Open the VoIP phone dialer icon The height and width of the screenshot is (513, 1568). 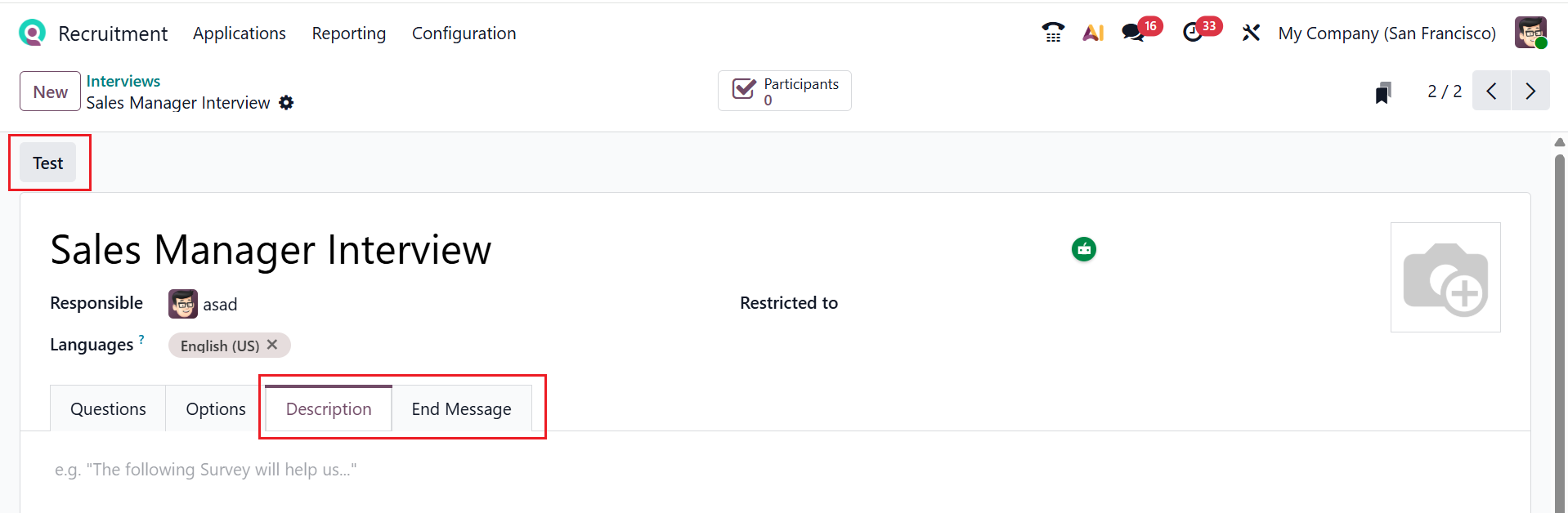tap(1053, 33)
